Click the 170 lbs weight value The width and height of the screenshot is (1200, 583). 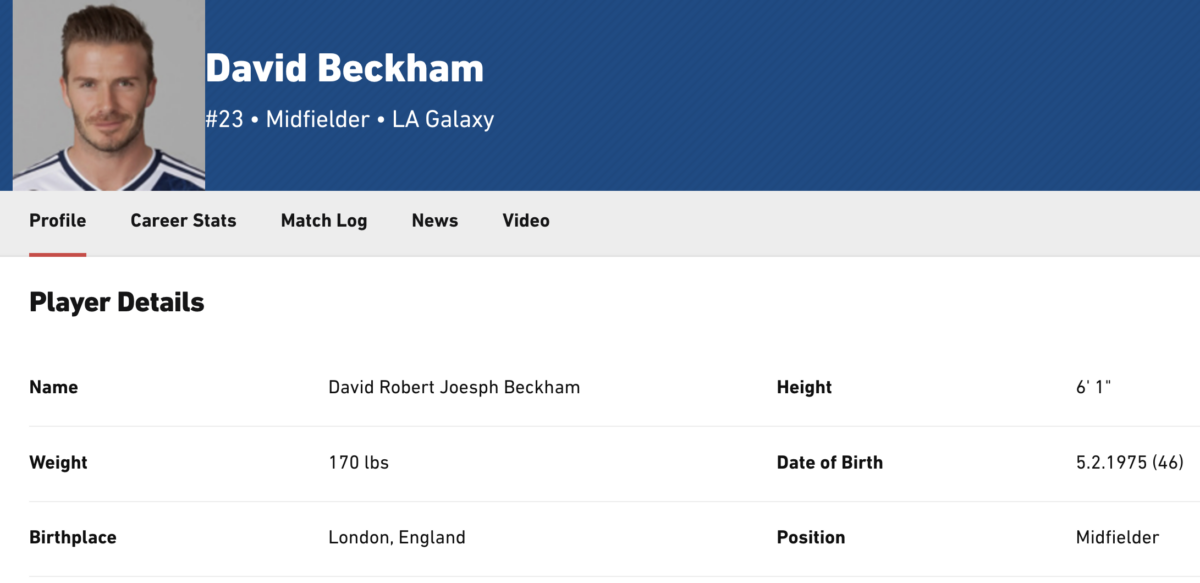[x=359, y=463]
